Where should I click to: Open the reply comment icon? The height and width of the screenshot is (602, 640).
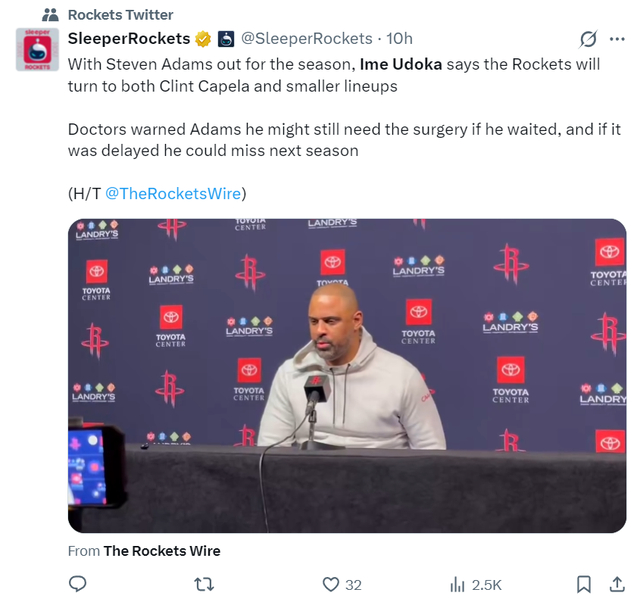click(x=78, y=584)
